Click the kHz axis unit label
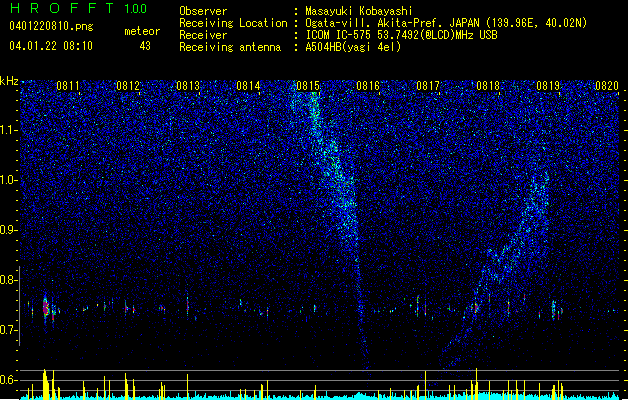 click(9, 81)
